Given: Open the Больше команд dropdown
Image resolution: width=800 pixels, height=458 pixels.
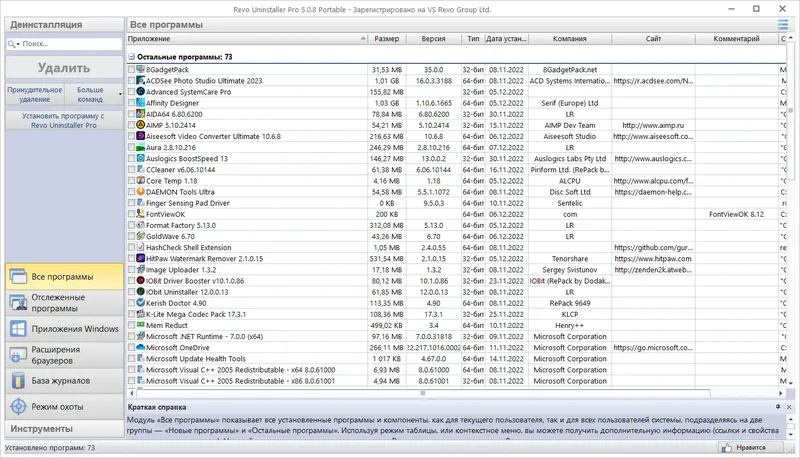Looking at the screenshot, I should click(120, 94).
